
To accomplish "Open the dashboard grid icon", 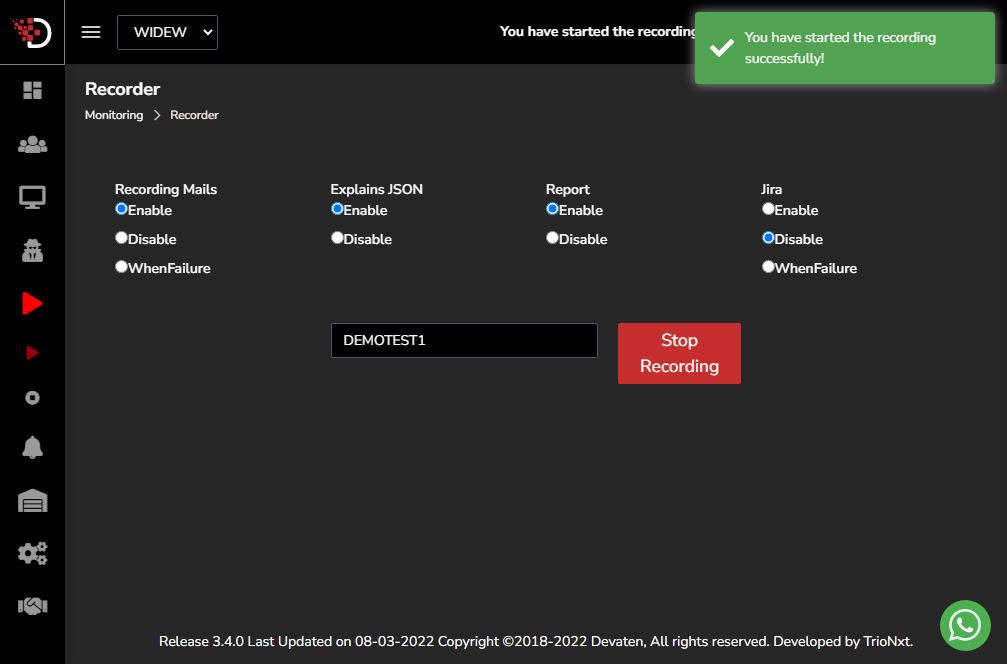I will pos(32,91).
